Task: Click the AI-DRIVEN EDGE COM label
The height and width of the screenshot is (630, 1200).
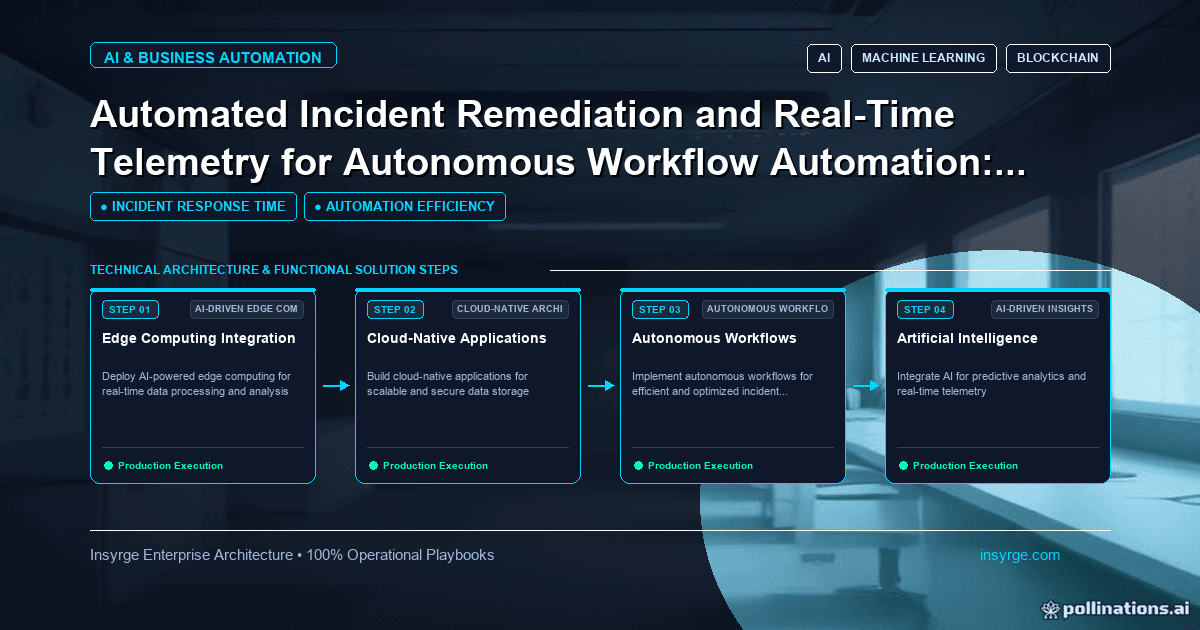Action: coord(247,309)
